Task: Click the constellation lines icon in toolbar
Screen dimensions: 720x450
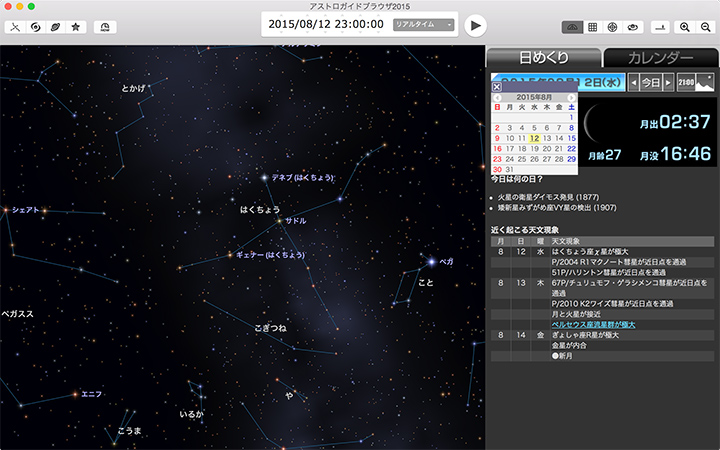Action: [15, 26]
